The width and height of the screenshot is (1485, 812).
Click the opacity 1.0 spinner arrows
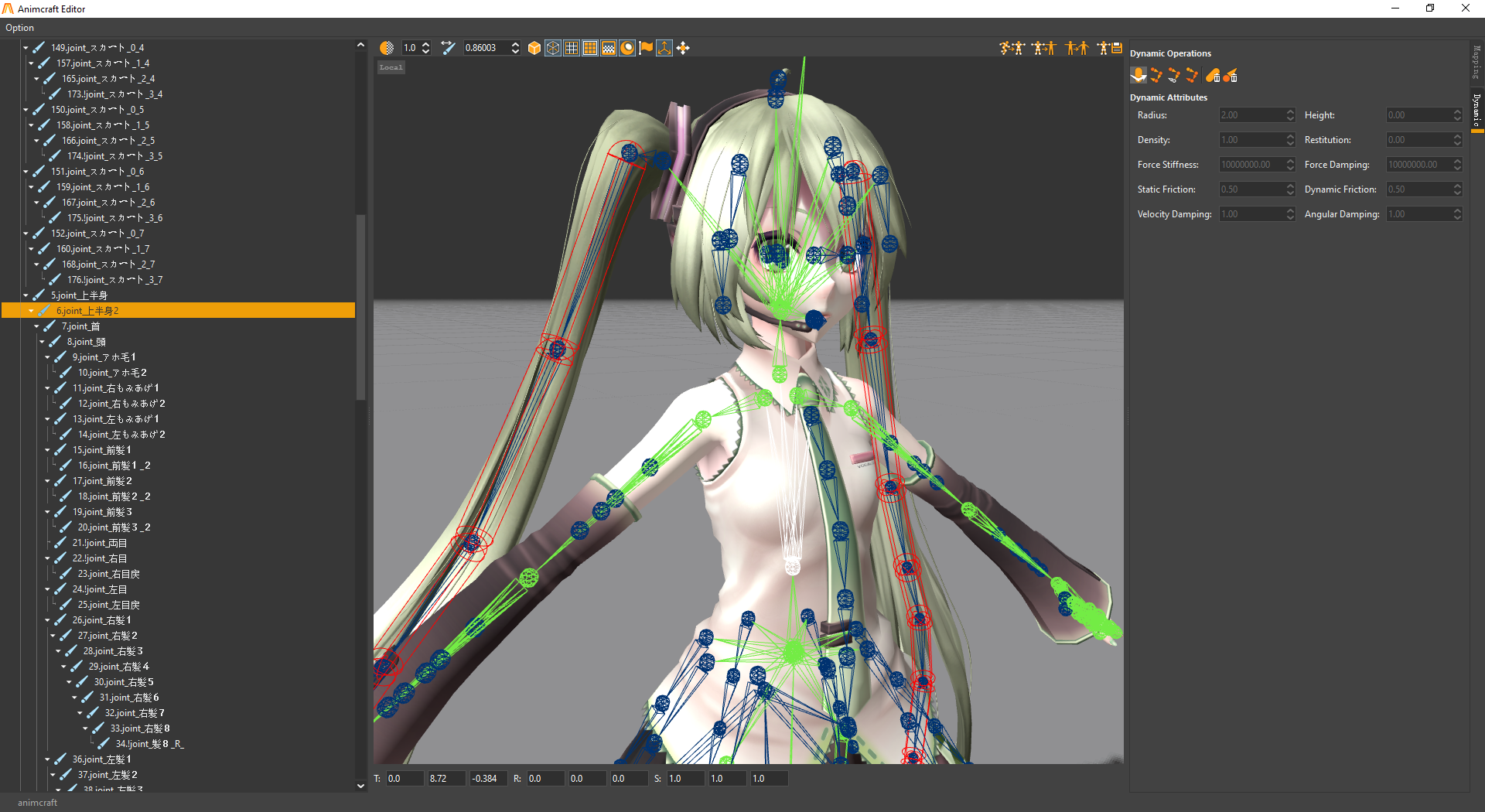tap(426, 48)
